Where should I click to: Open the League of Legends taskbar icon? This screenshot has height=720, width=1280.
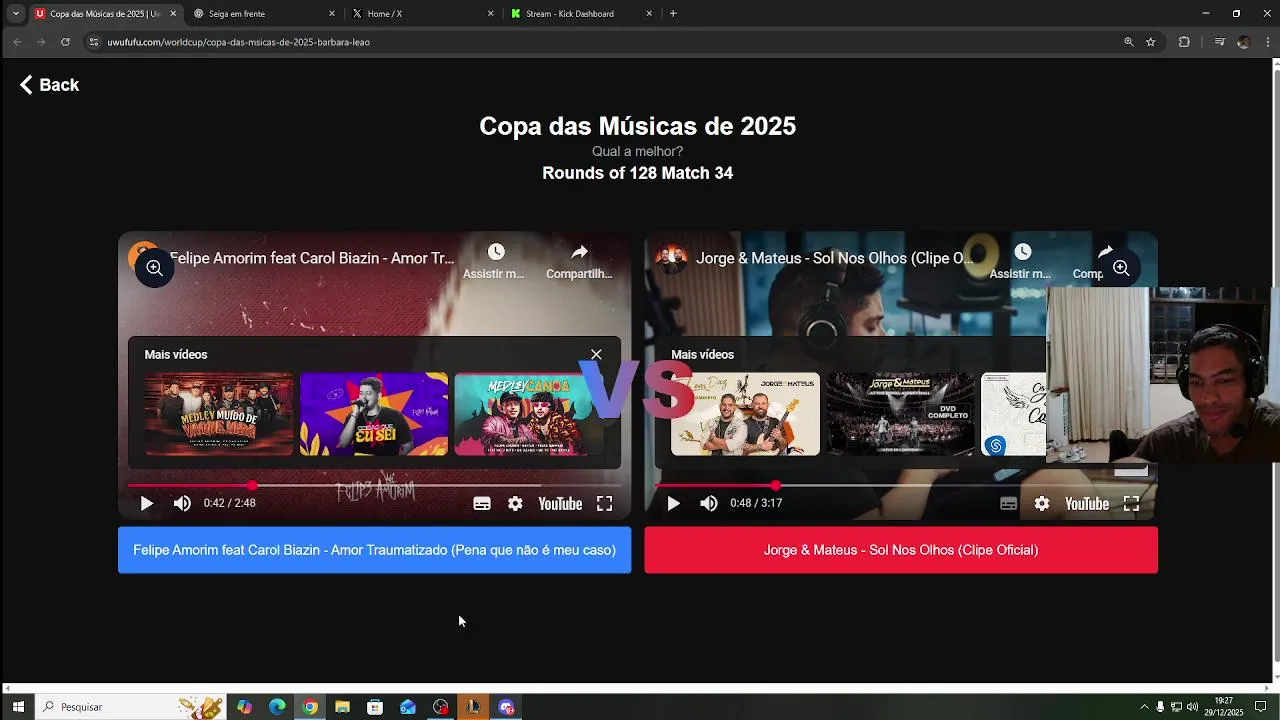(x=473, y=707)
